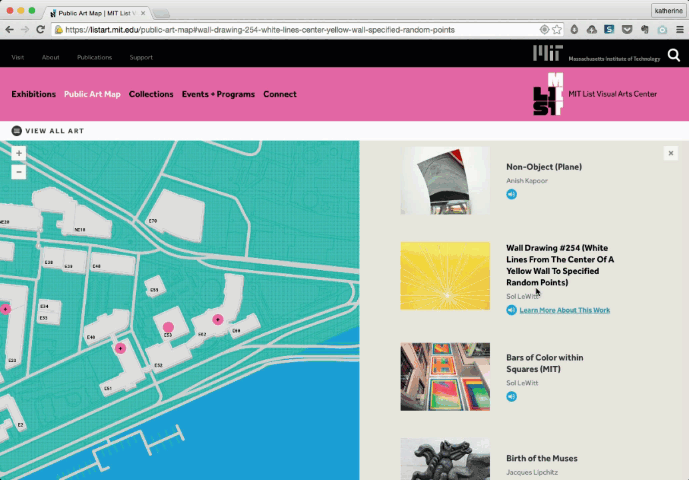
Task: Click the Anish Kapoor artist name
Action: (x=526, y=180)
